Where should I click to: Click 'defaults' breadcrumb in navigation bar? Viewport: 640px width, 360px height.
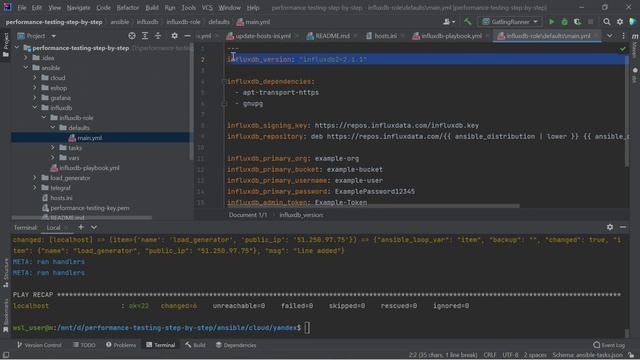(x=219, y=22)
